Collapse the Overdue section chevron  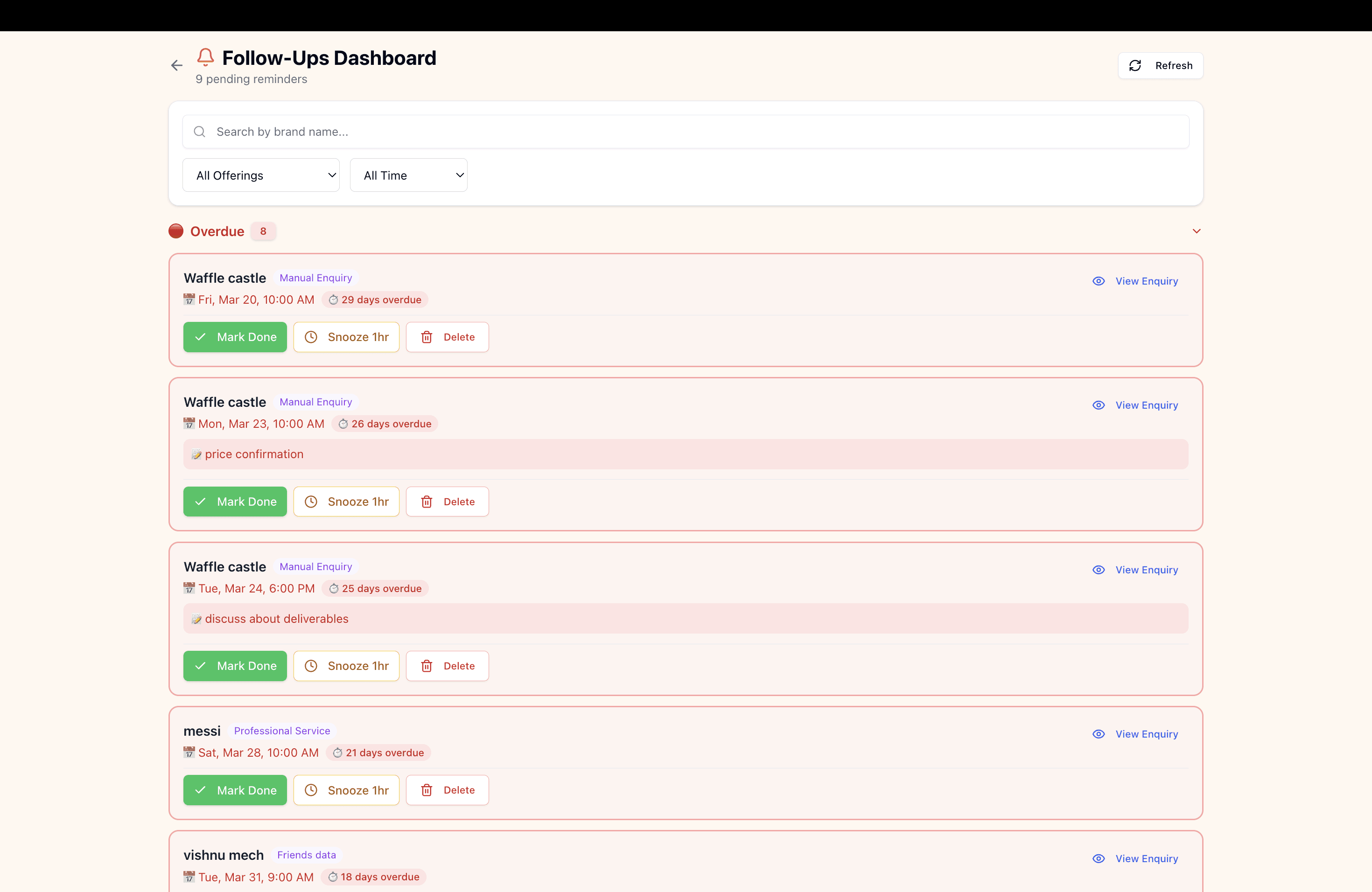click(x=1196, y=231)
